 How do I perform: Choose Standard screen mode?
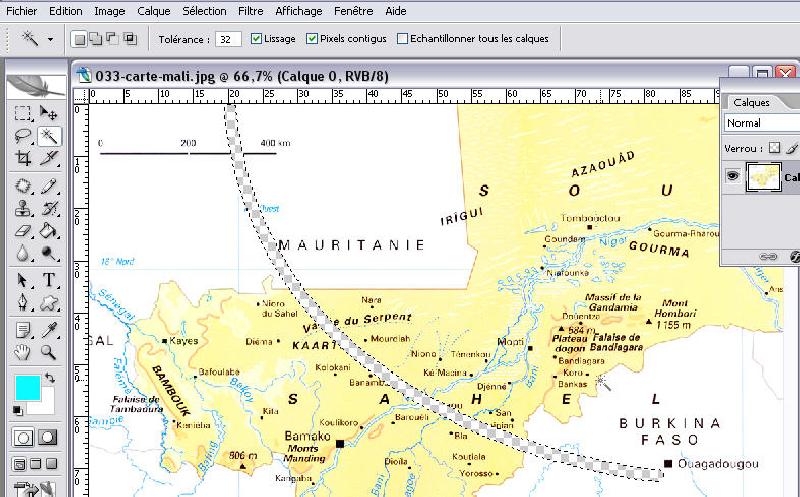coord(19,464)
